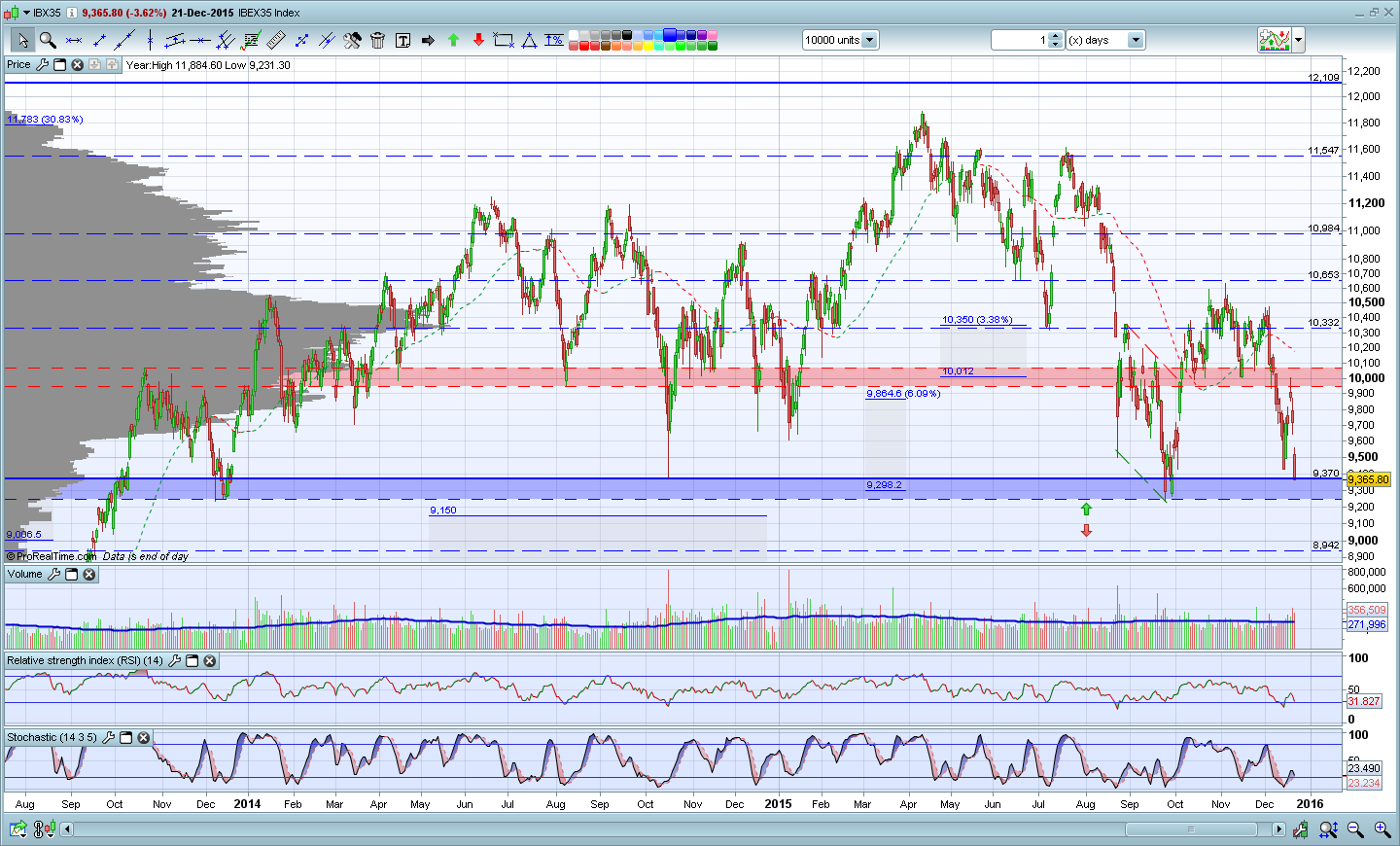The height and width of the screenshot is (846, 1400).
Task: Select the arrow cursor tool
Action: 22,40
